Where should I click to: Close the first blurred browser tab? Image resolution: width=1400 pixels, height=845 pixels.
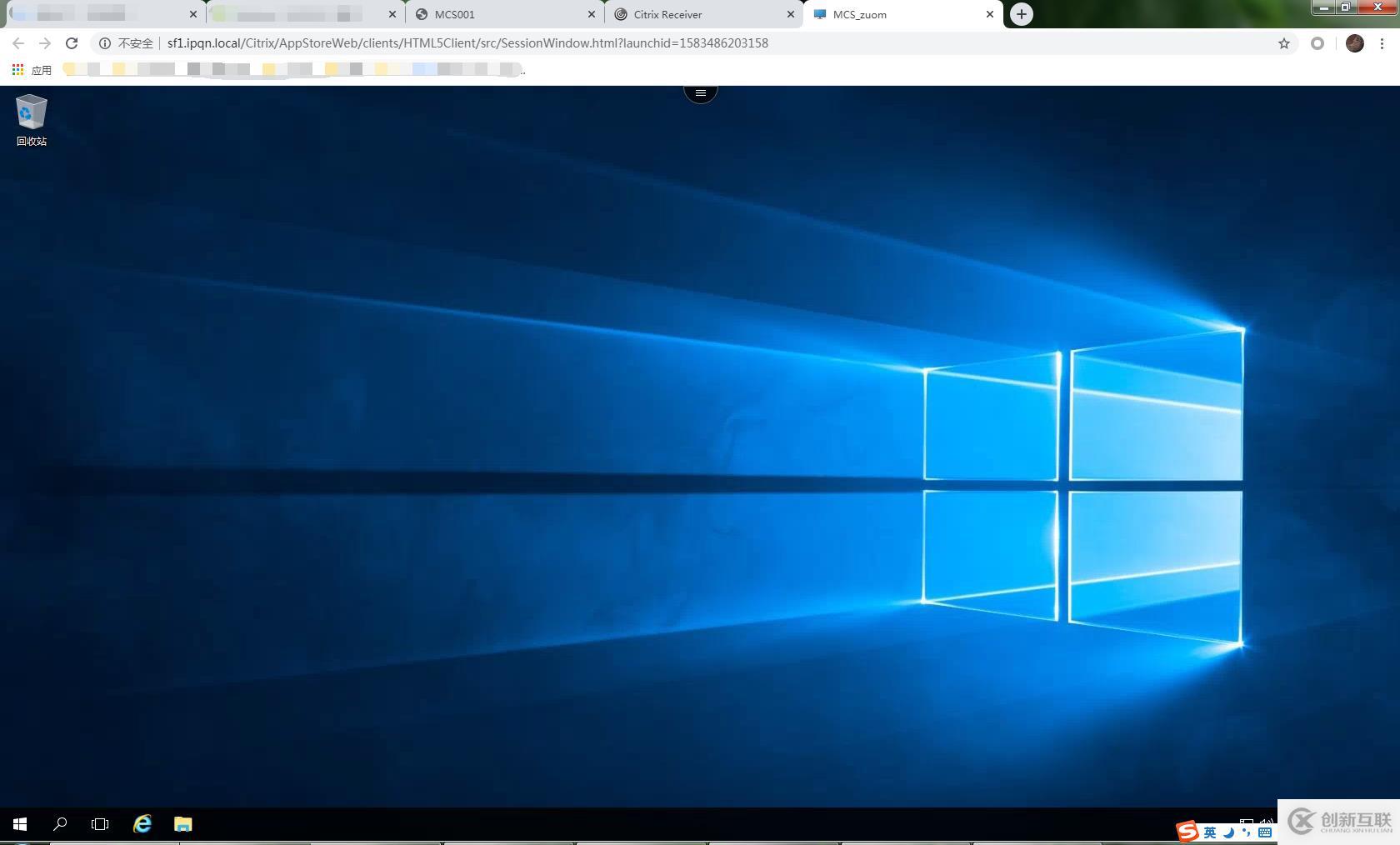pos(193,14)
